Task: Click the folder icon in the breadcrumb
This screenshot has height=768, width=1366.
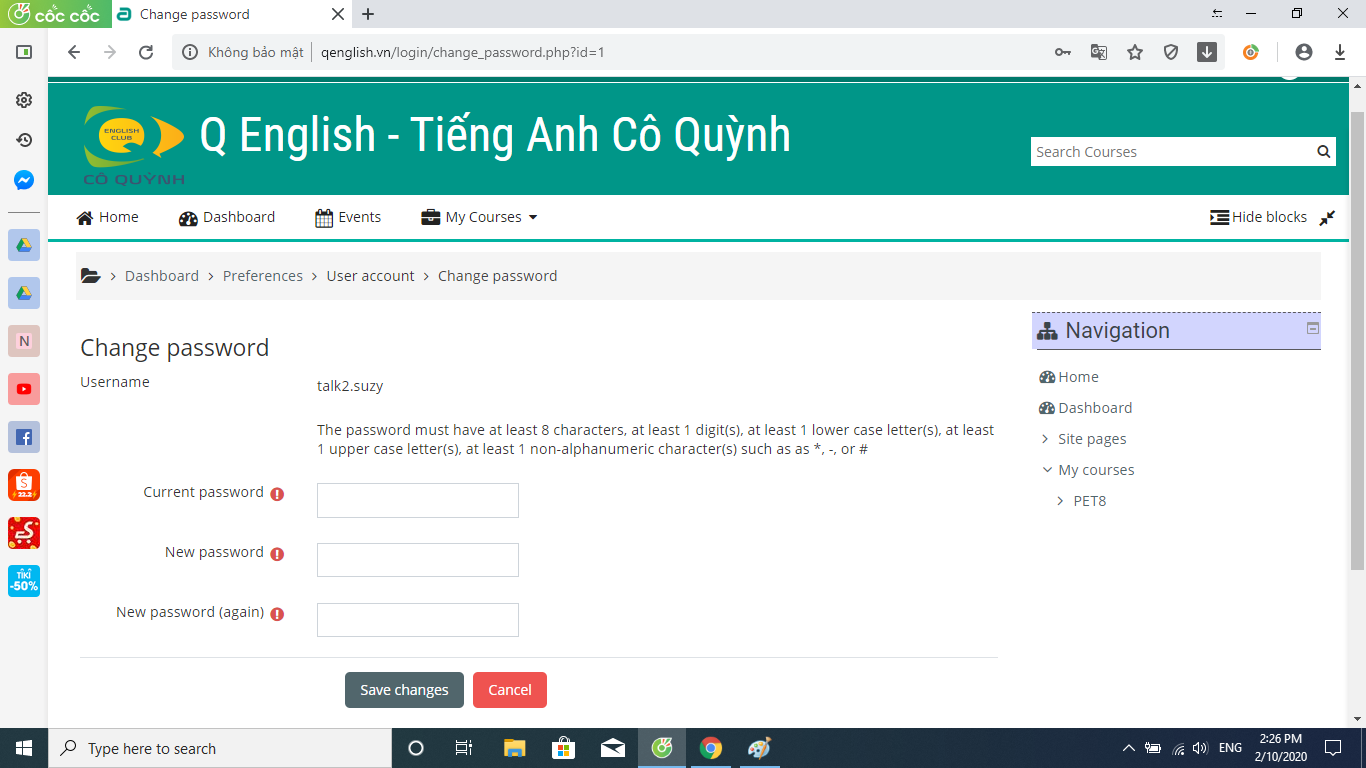Action: [x=90, y=276]
